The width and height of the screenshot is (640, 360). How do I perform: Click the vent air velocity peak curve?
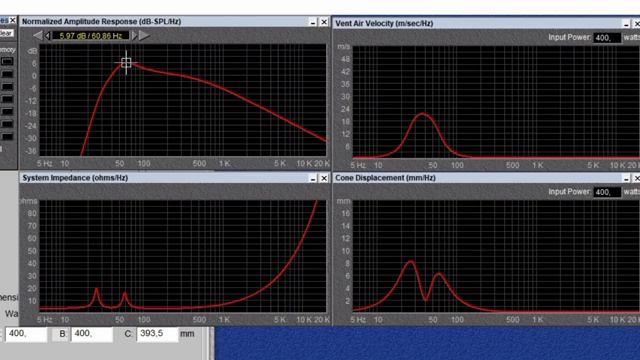[x=422, y=114]
